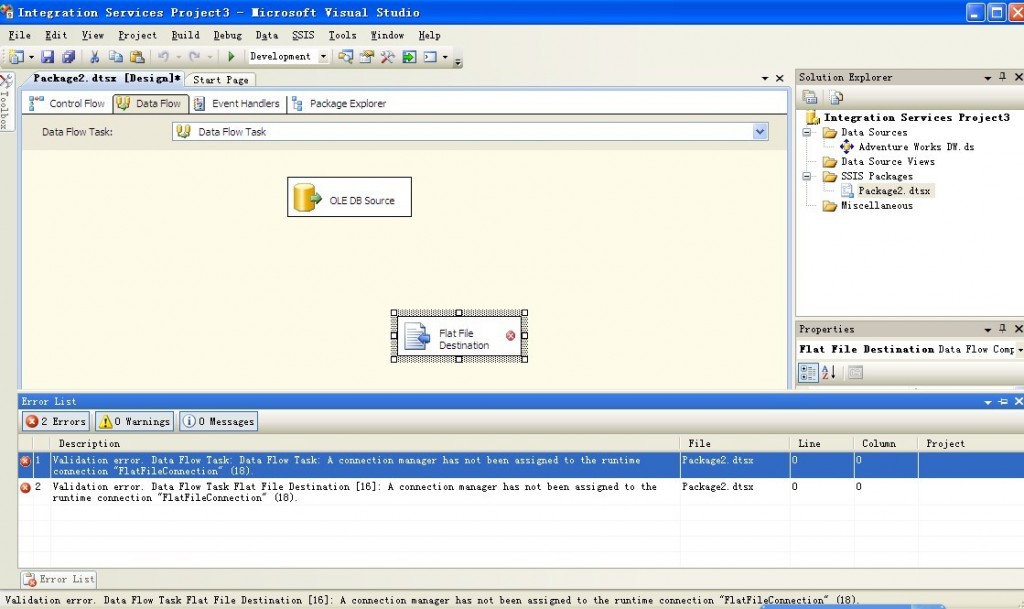
Task: Click the Paste clipboard icon
Action: (137, 57)
